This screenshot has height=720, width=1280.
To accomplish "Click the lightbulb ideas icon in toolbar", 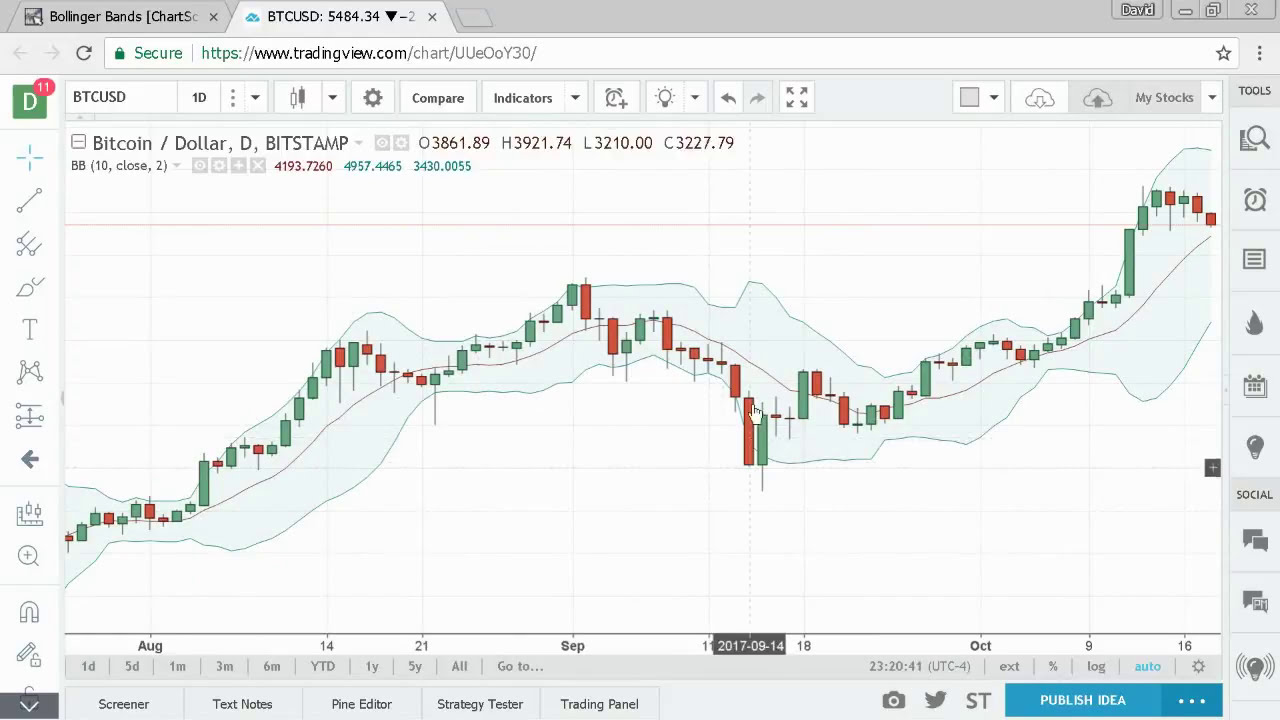I will point(664,97).
